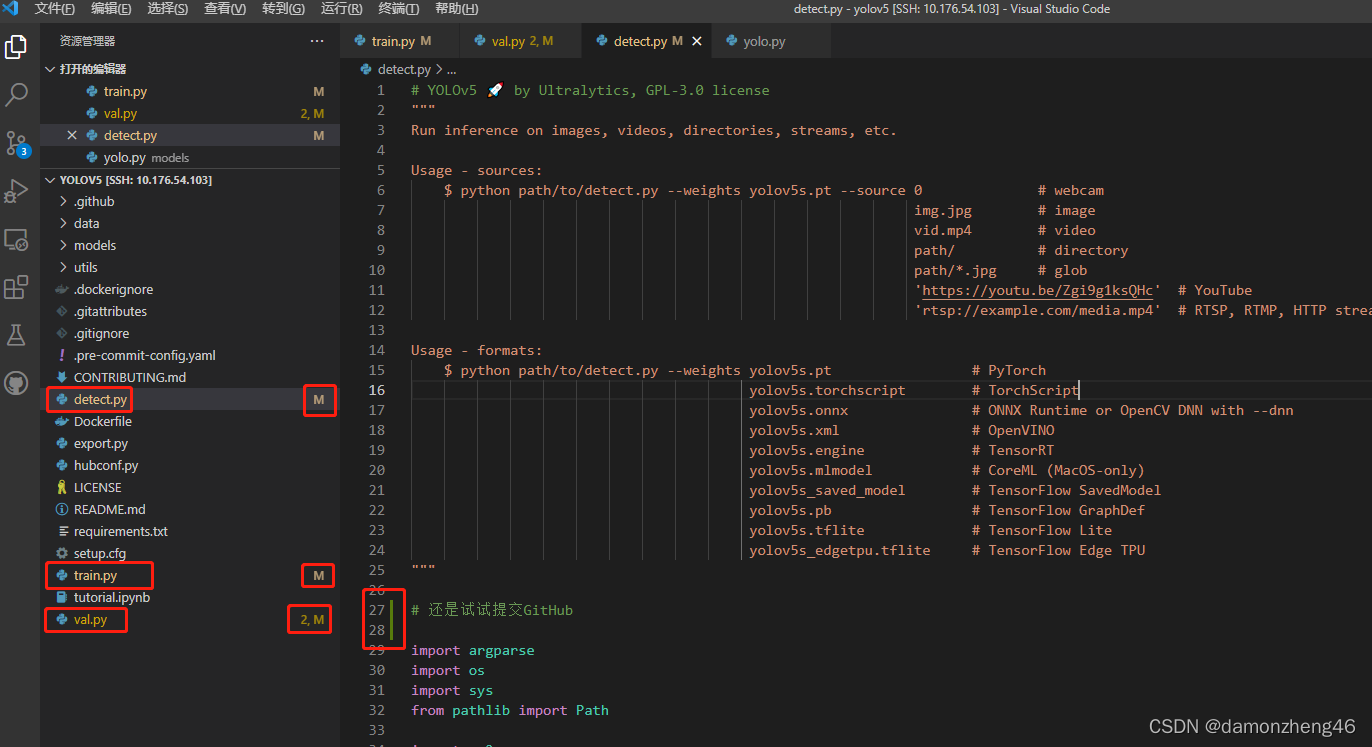Open the 编辑(E) menu

(x=110, y=9)
